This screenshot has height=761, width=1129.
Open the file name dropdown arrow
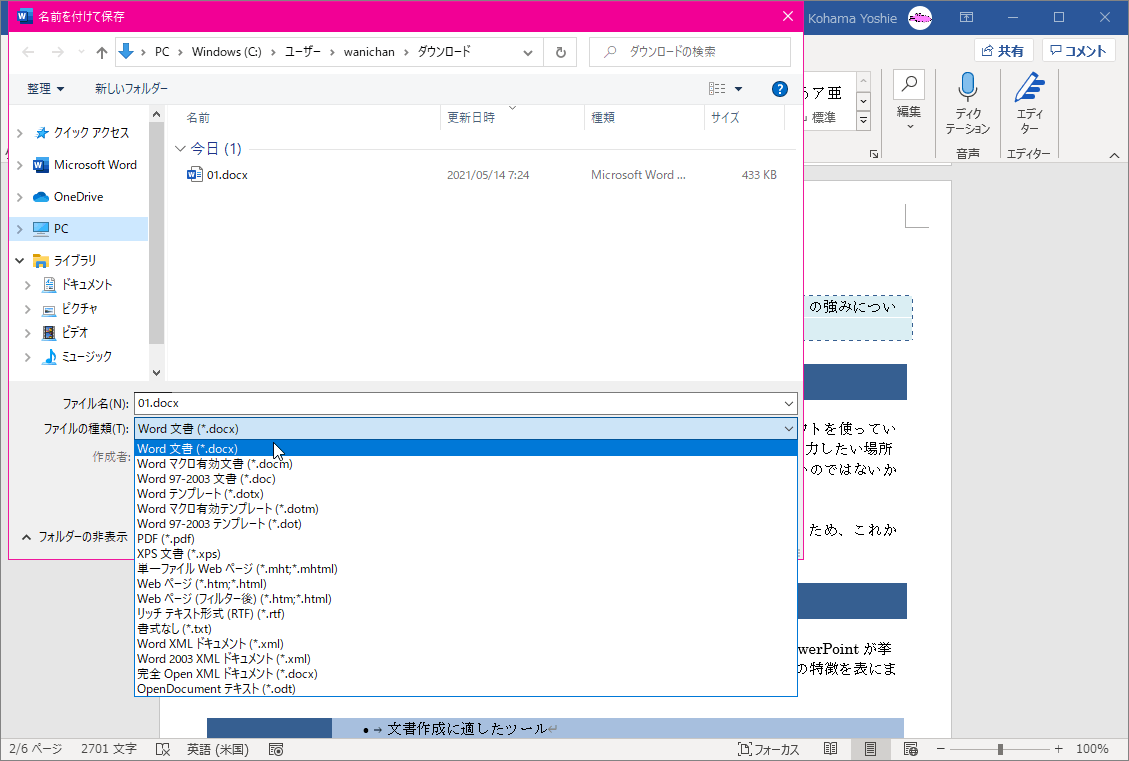point(788,403)
